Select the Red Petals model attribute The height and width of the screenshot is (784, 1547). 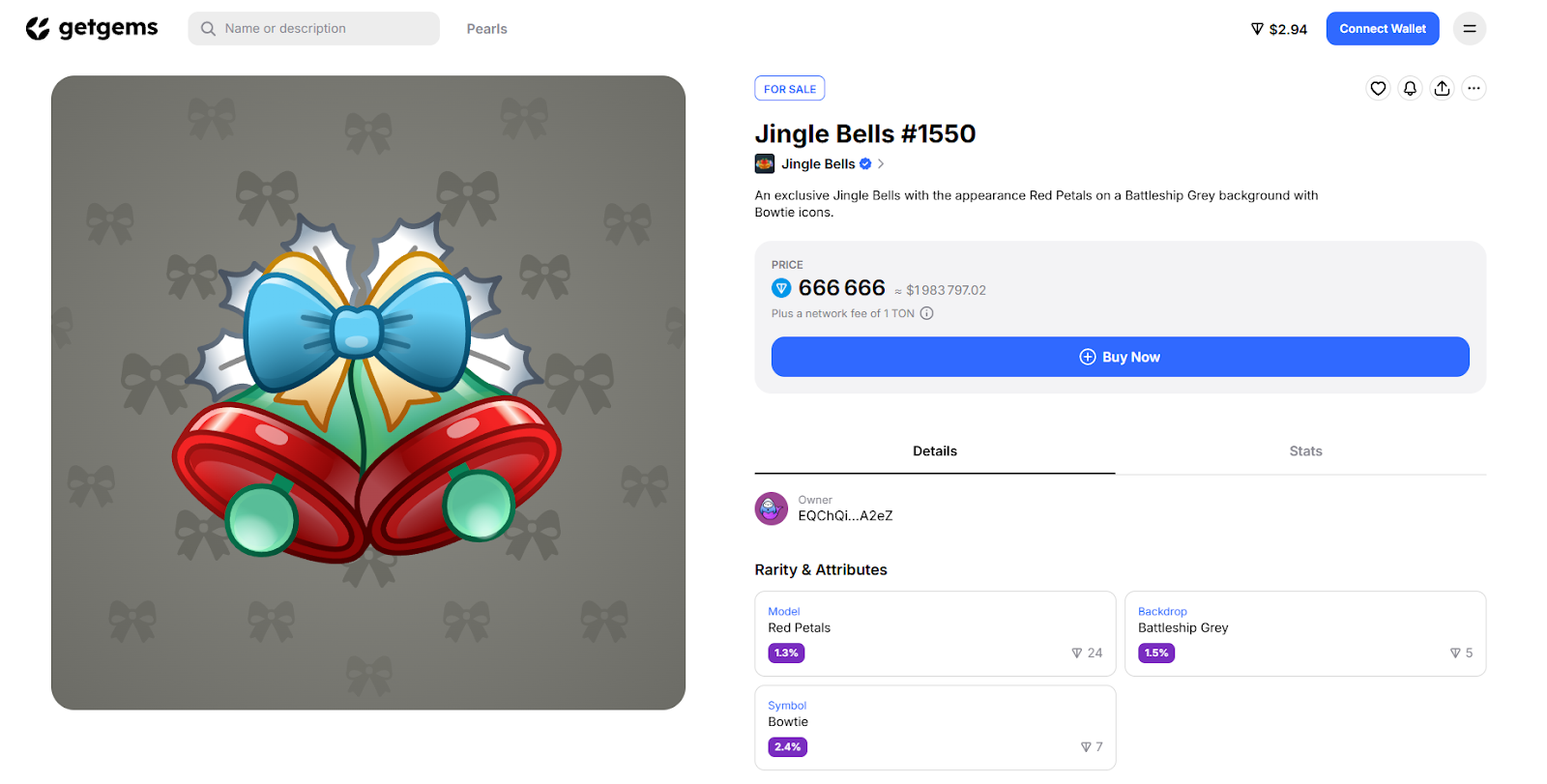934,633
